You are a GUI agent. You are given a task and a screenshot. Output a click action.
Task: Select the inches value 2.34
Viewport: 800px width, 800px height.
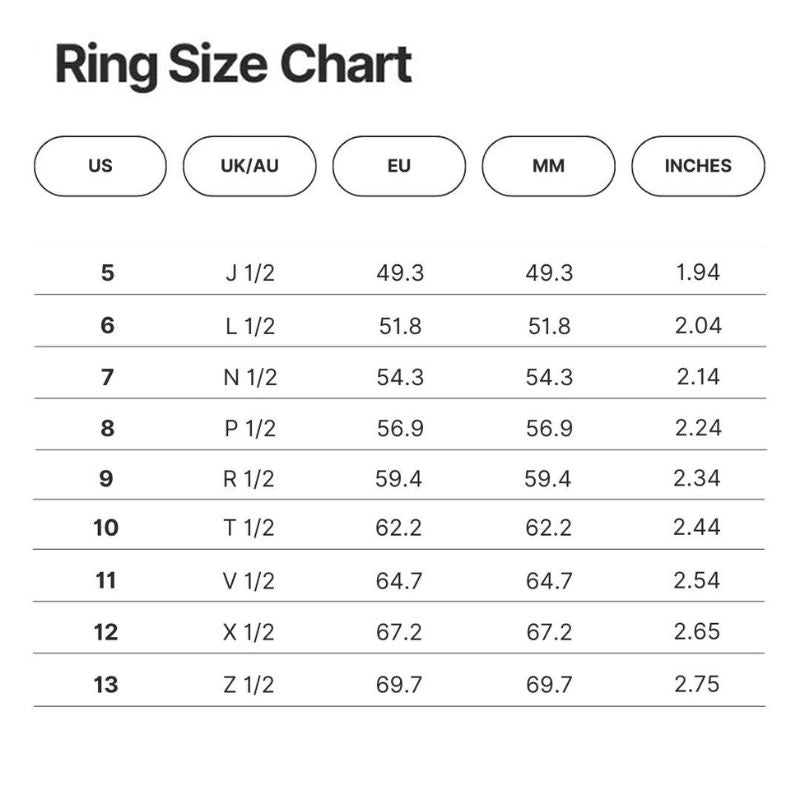[697, 478]
